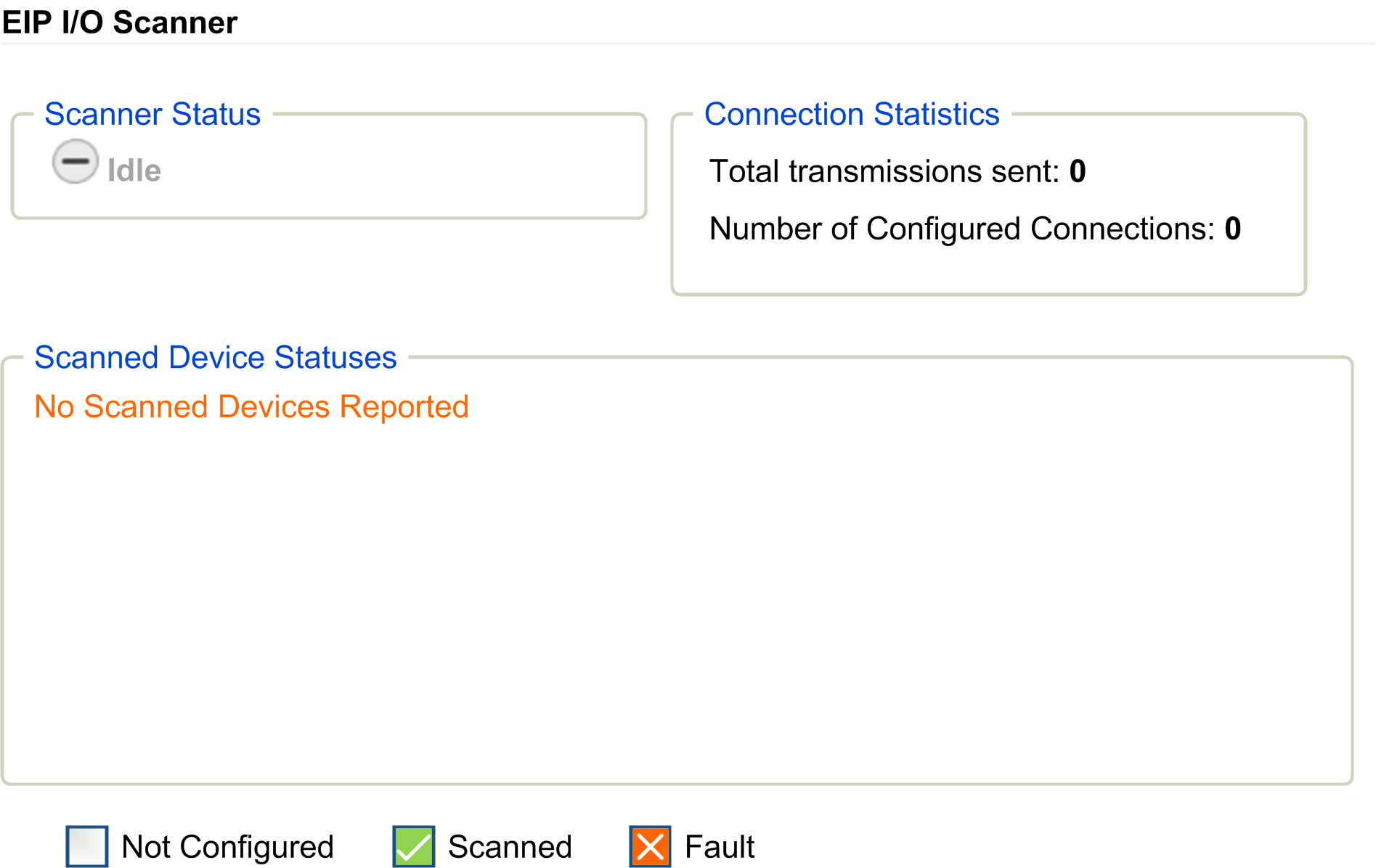
Task: Click blank space below Configured Connections line
Action: [988, 269]
